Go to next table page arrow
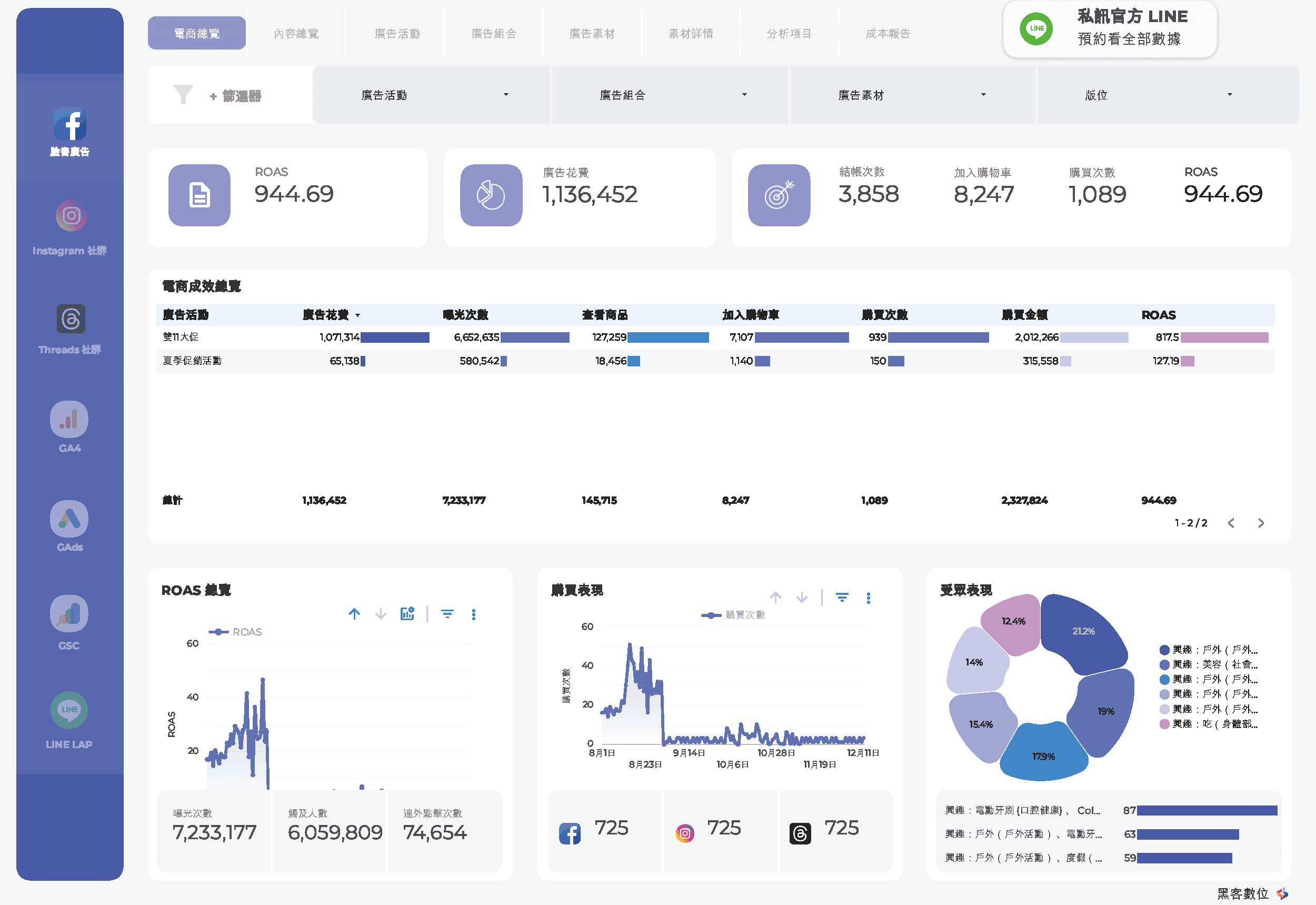Viewport: 1316px width, 905px height. (x=1260, y=523)
